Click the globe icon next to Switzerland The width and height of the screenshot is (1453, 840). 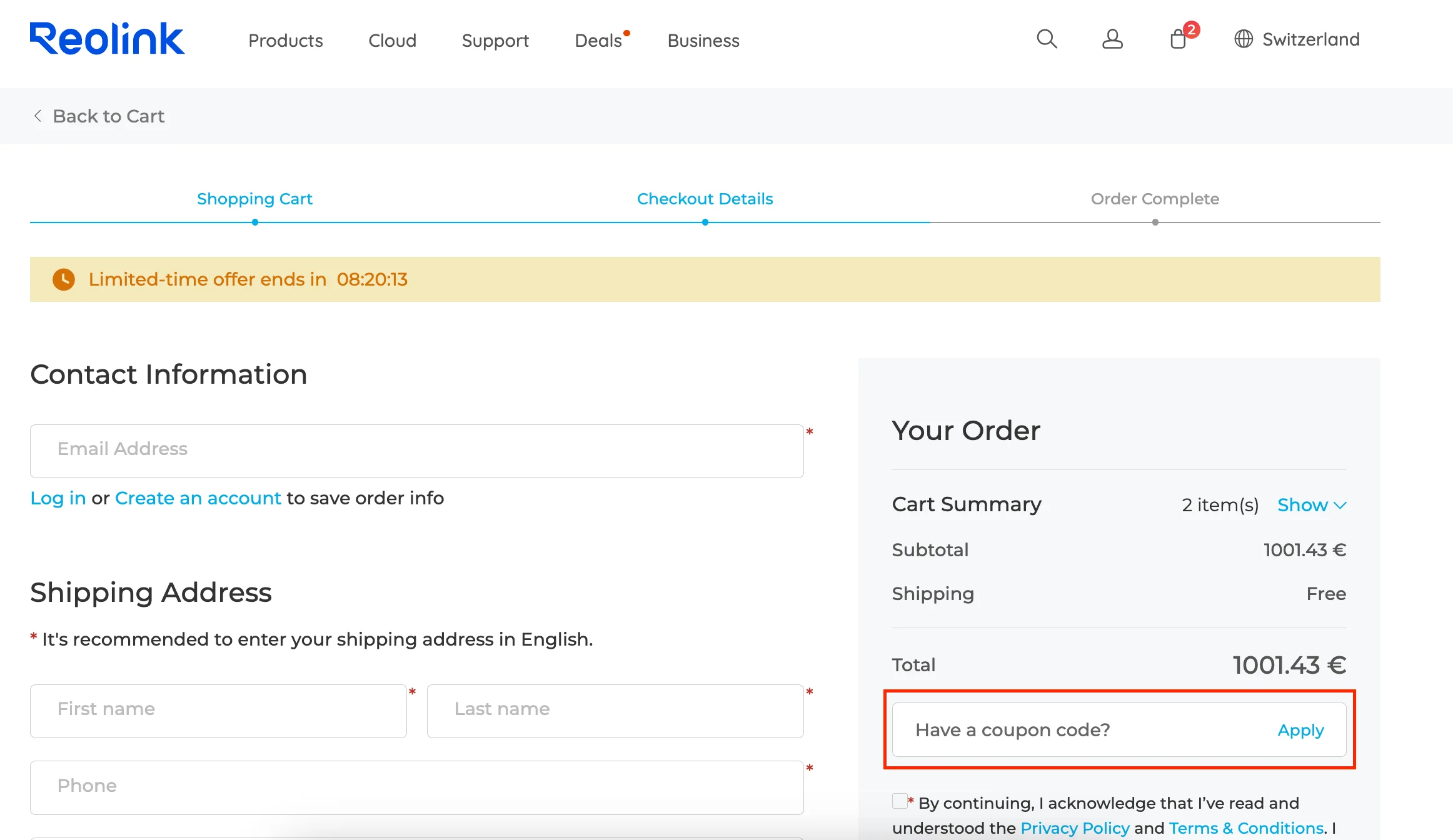(x=1244, y=39)
